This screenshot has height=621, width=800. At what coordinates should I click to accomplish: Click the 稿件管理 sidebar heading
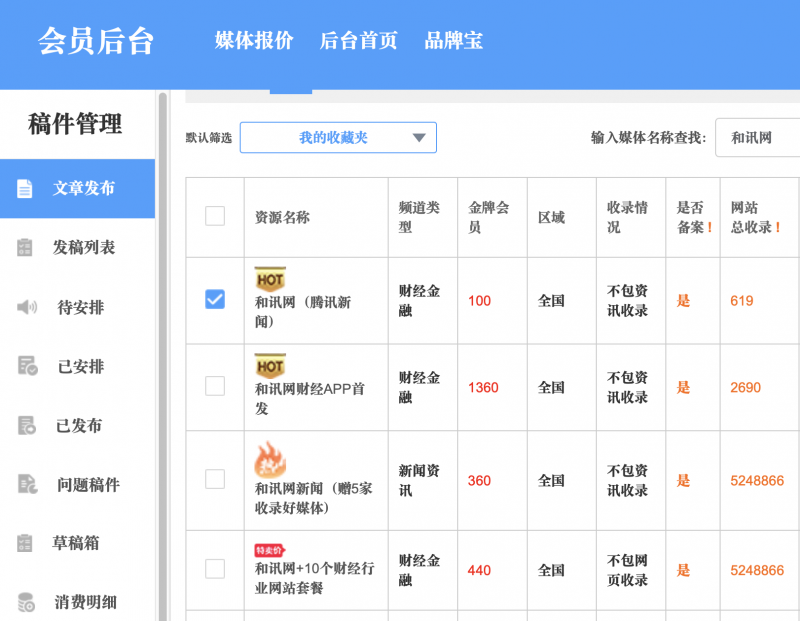click(x=75, y=124)
